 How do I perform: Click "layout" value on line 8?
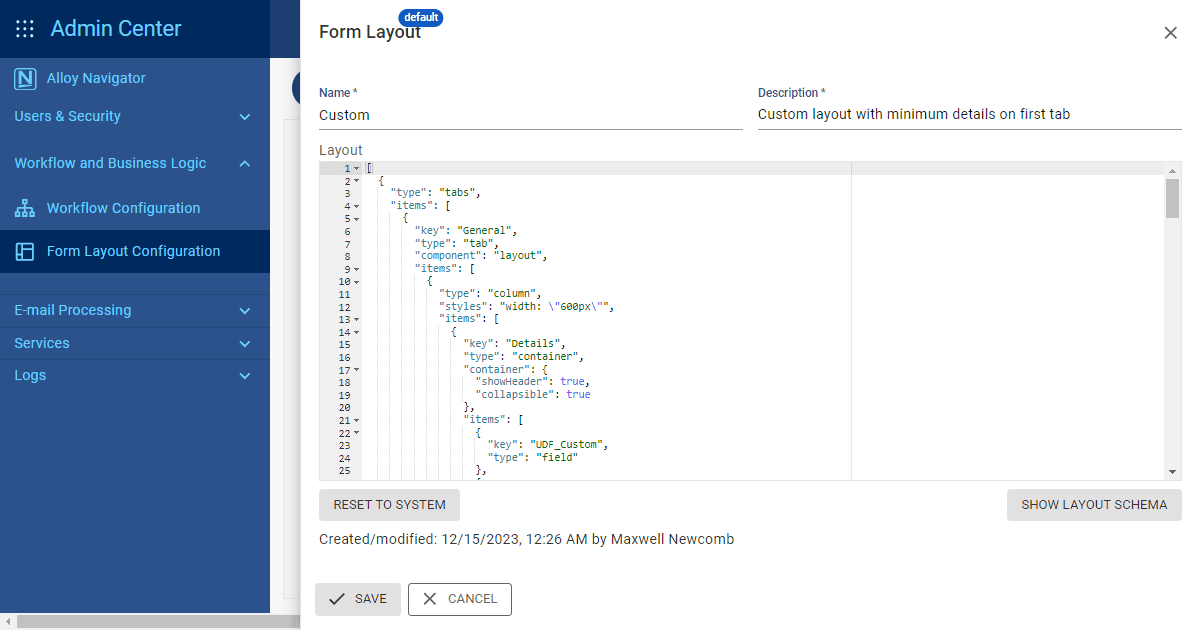point(520,256)
